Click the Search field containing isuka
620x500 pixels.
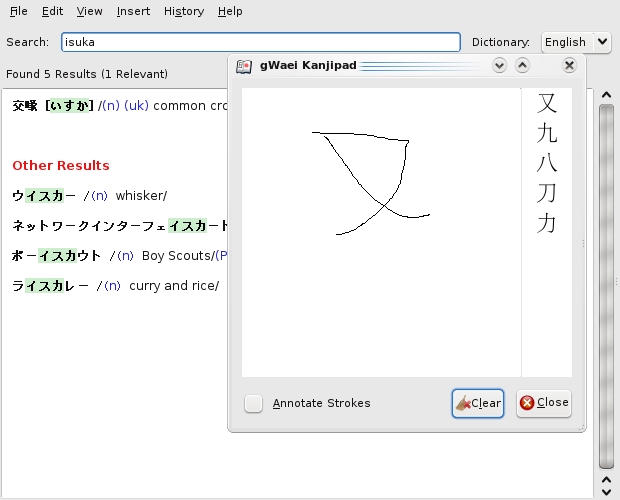260,42
